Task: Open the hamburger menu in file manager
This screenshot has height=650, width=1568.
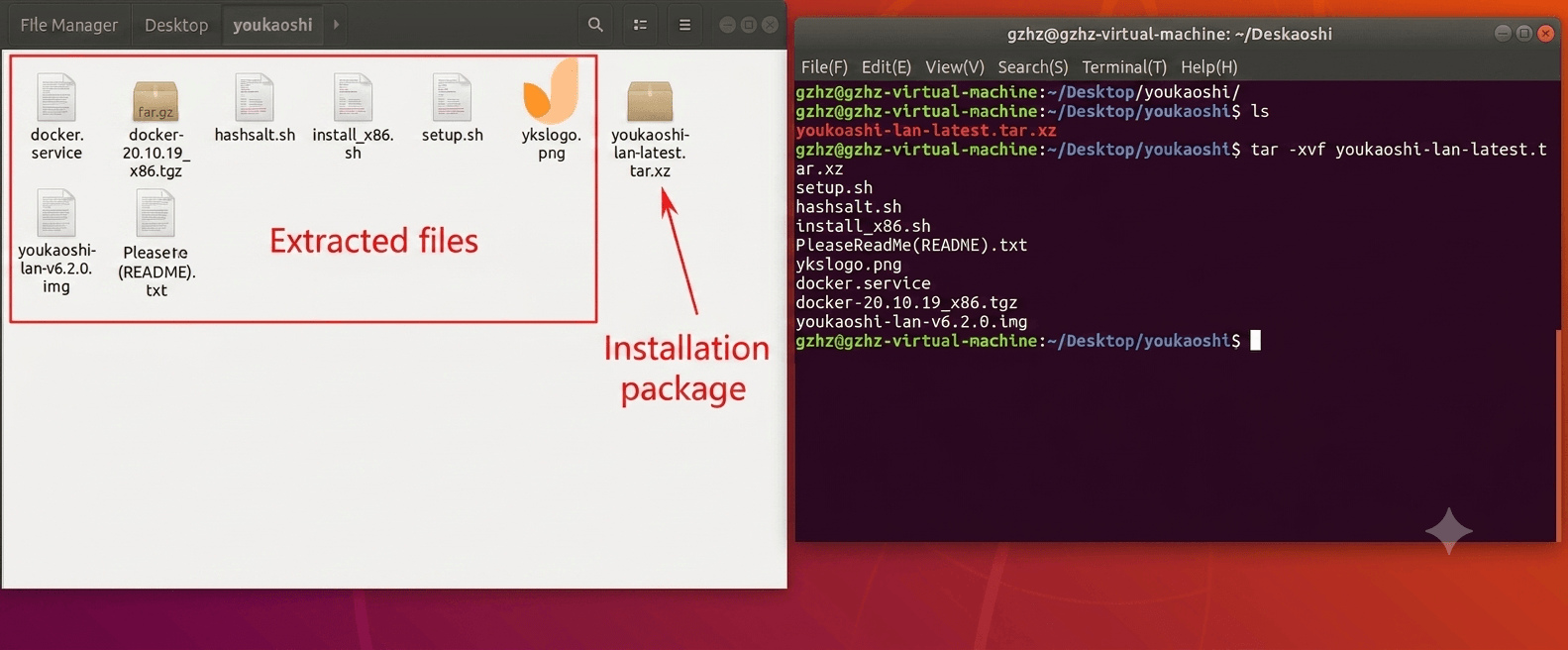Action: (x=684, y=25)
